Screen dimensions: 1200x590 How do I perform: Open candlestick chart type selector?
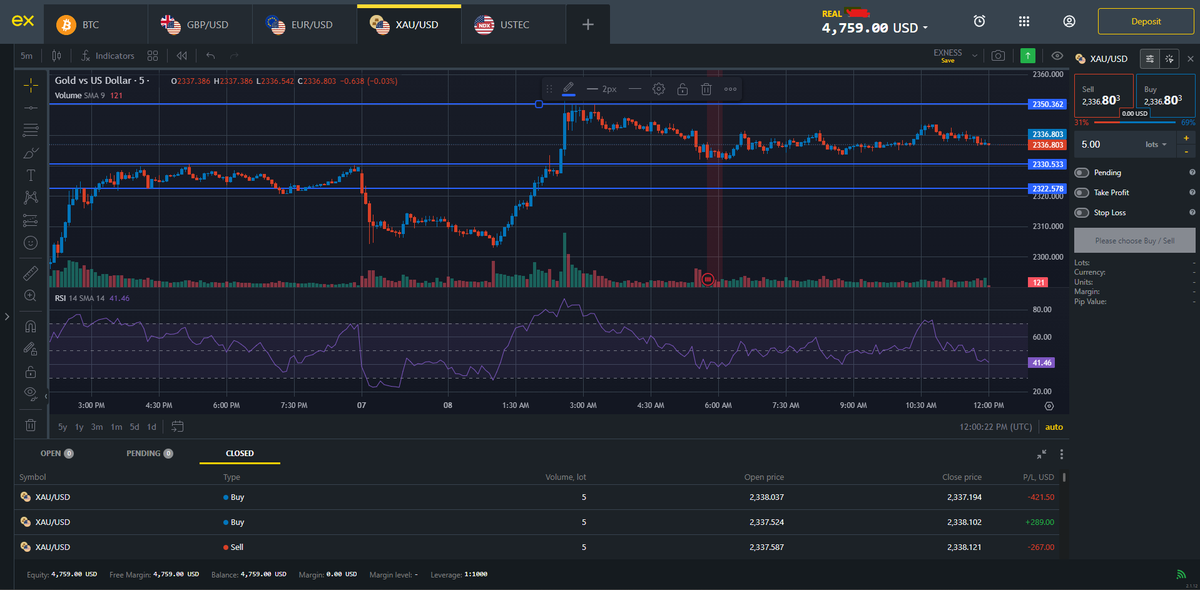coord(57,56)
